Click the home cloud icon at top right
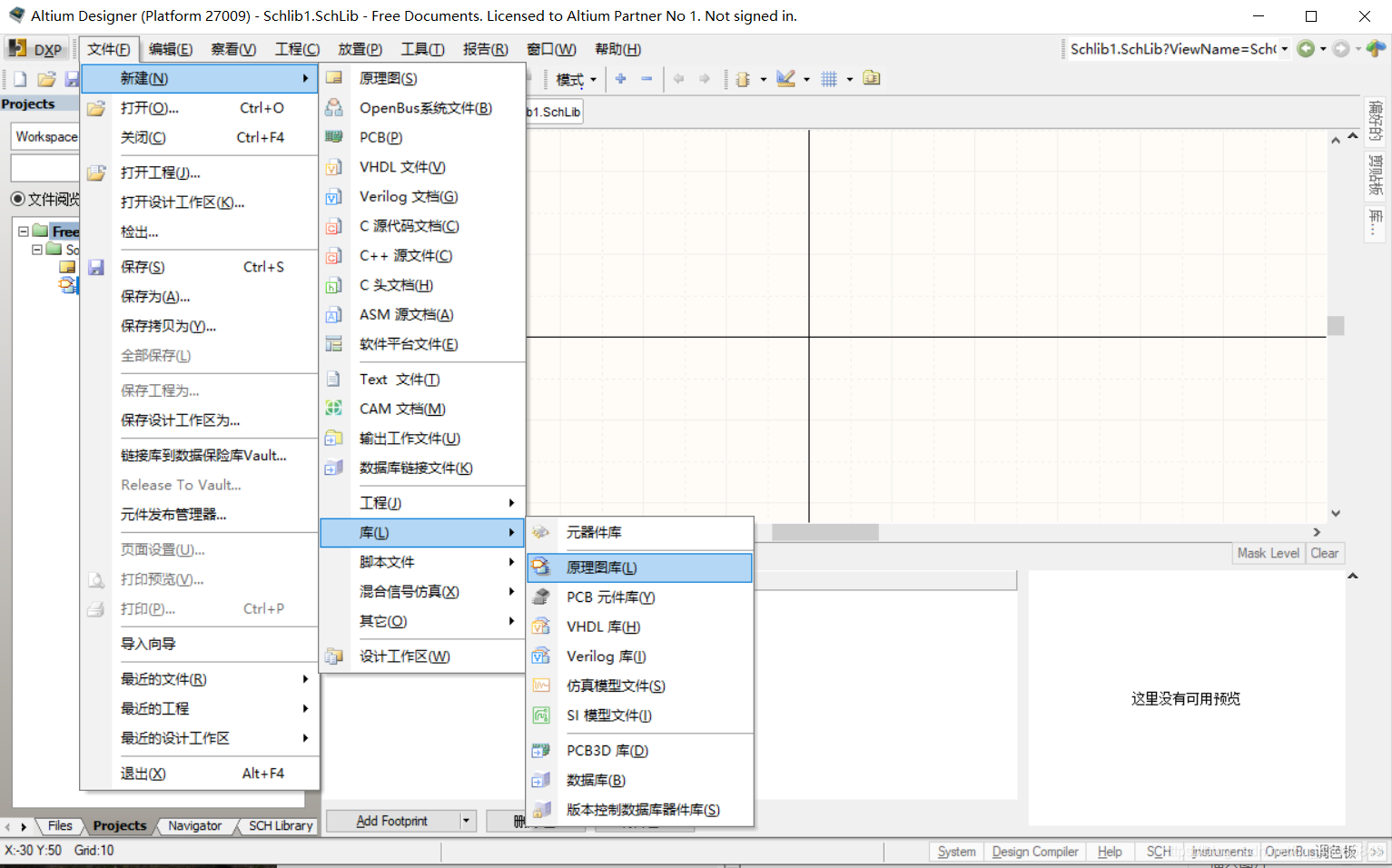 1377,48
